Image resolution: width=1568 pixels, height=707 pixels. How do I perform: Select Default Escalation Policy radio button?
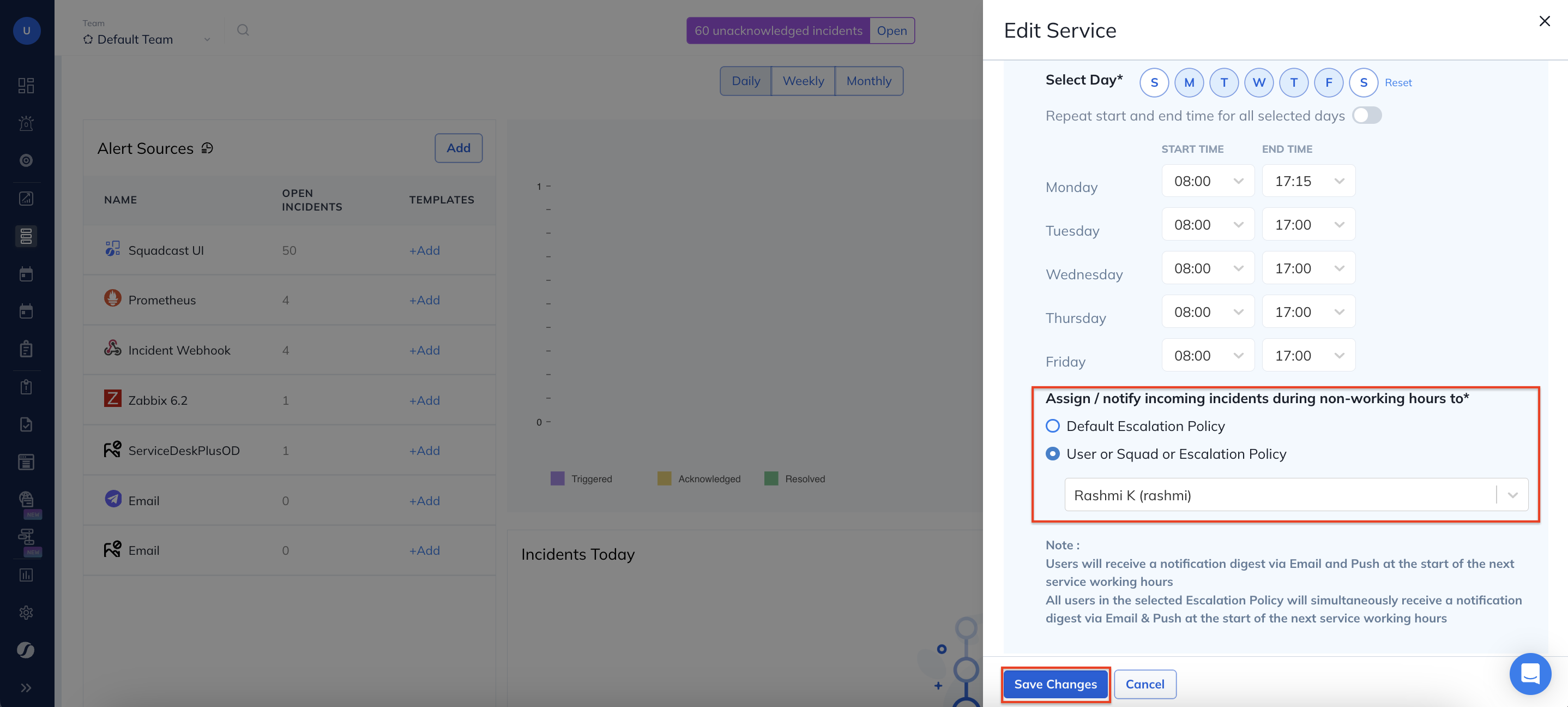1052,426
